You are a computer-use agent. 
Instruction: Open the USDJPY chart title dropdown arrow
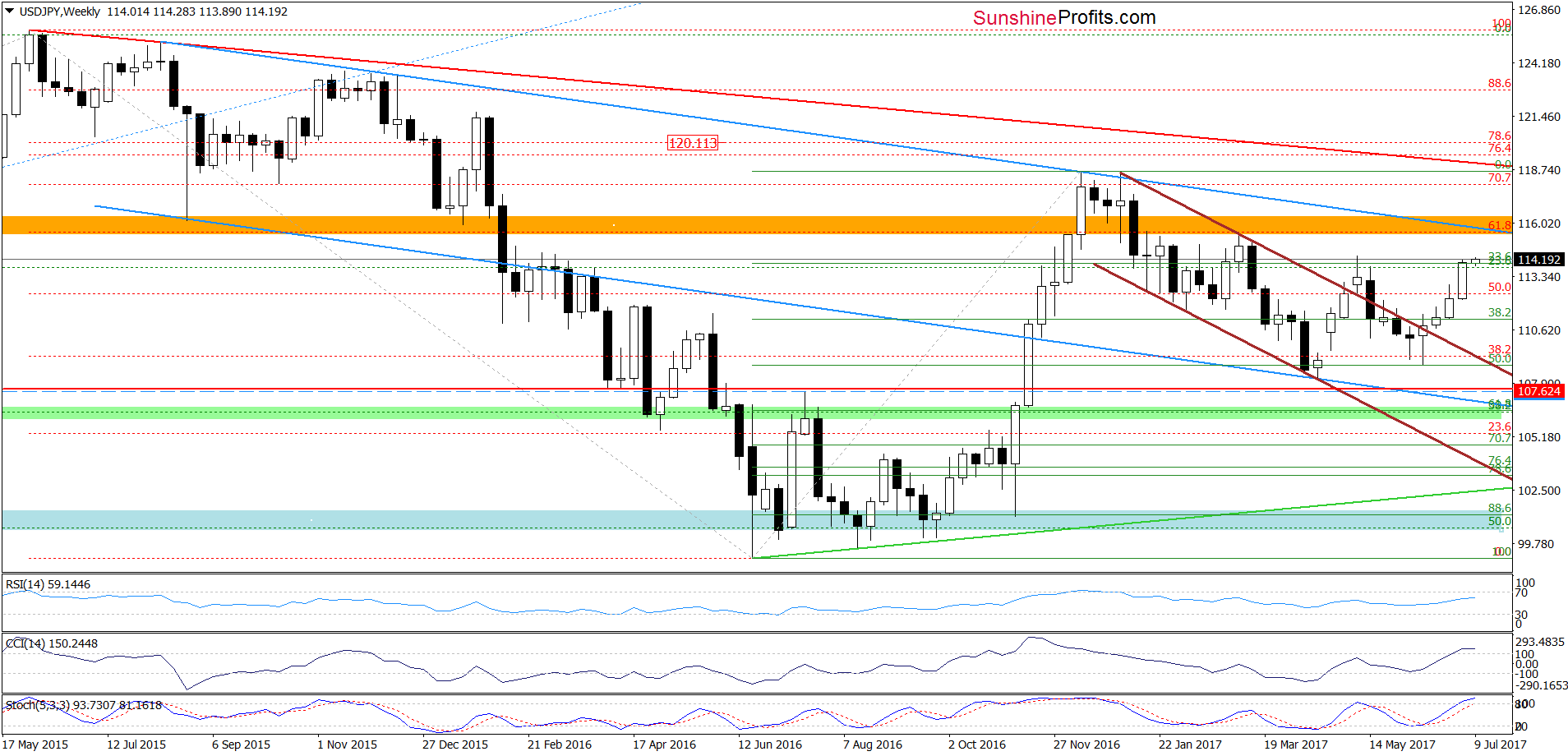coord(10,12)
